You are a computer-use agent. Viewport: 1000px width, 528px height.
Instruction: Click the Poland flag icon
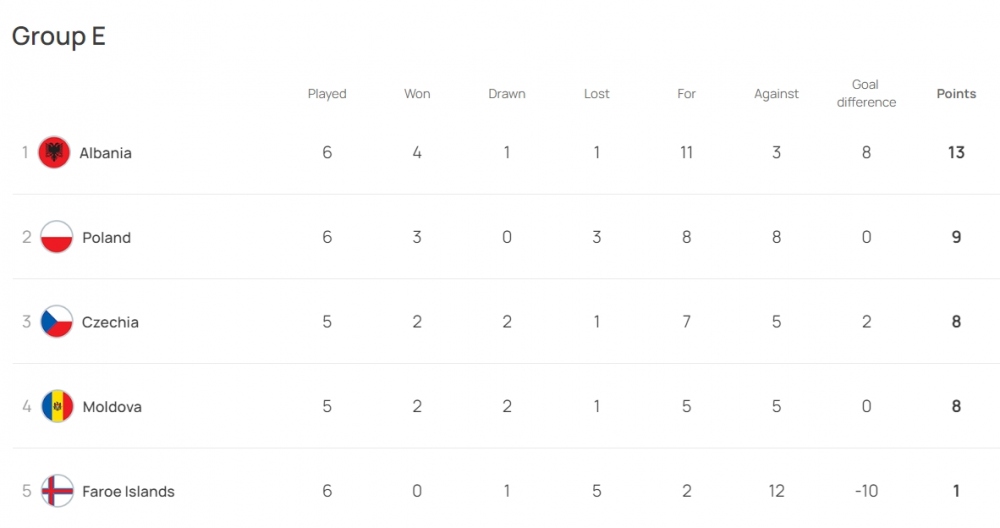tap(57, 238)
